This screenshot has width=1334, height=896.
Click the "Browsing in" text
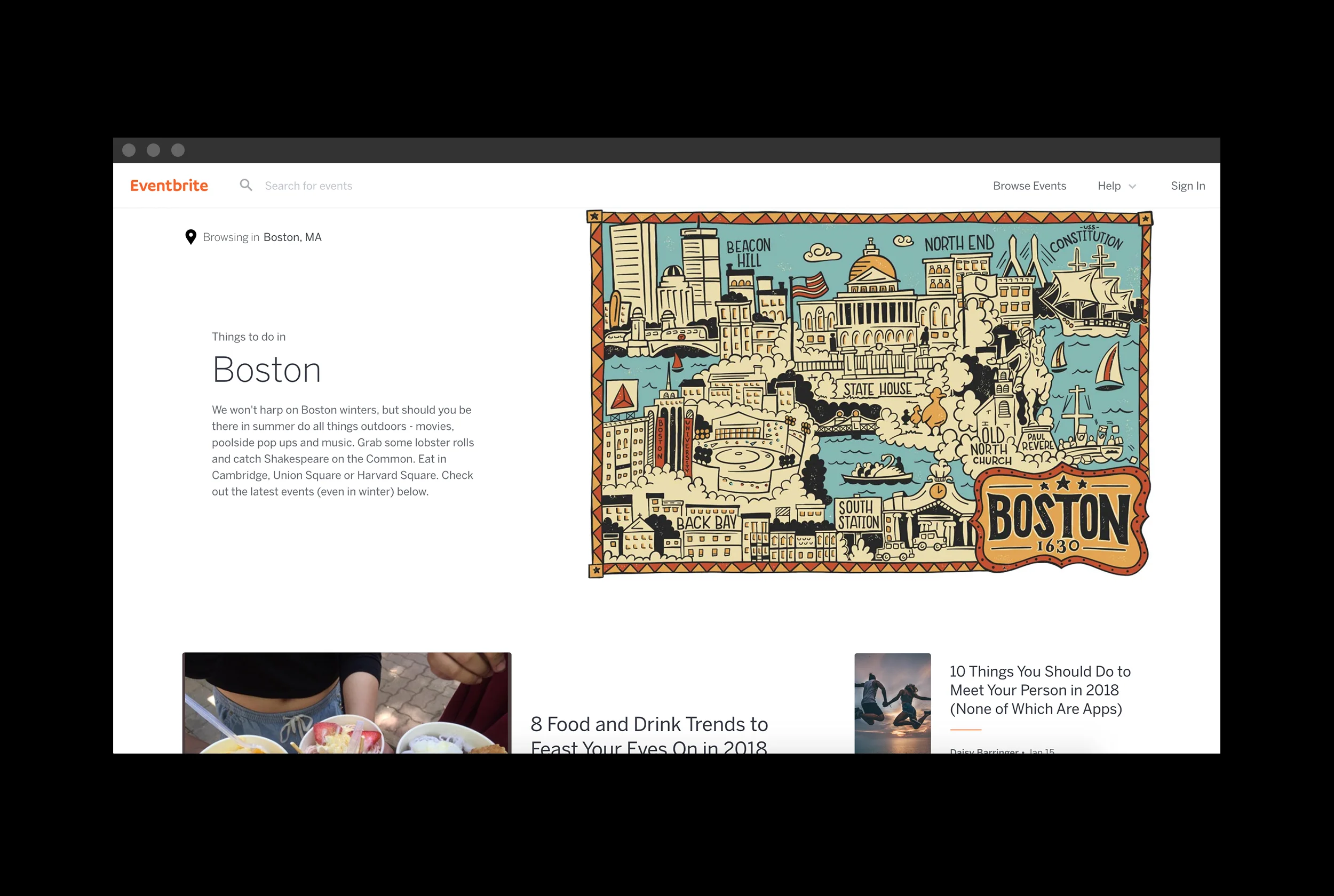[x=231, y=237]
